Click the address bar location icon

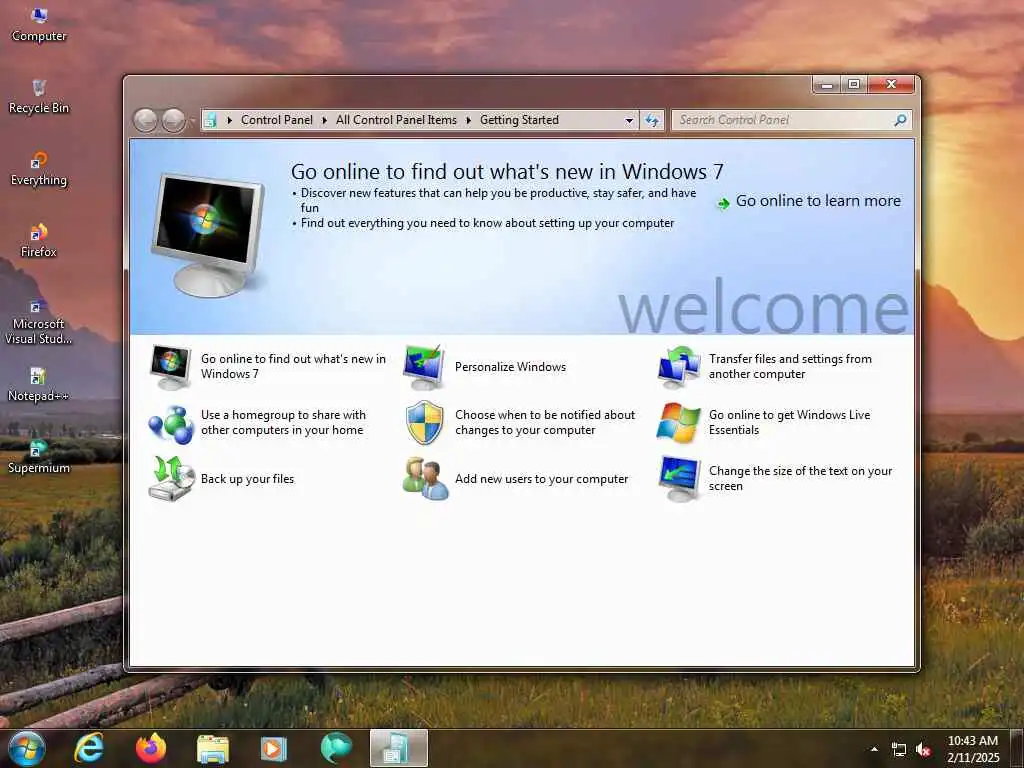[210, 120]
